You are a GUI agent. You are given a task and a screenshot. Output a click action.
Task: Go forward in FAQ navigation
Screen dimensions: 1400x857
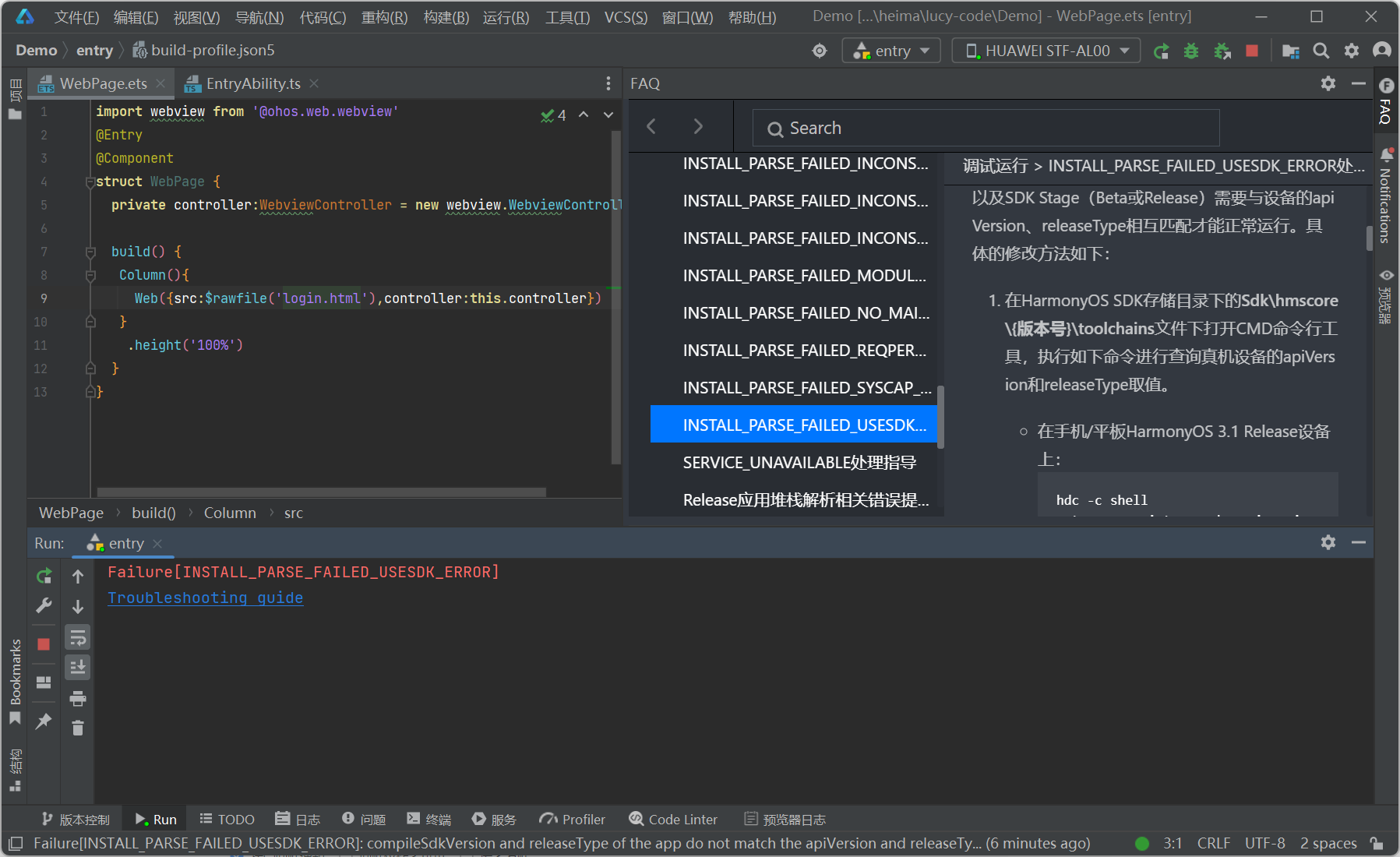[x=698, y=126]
